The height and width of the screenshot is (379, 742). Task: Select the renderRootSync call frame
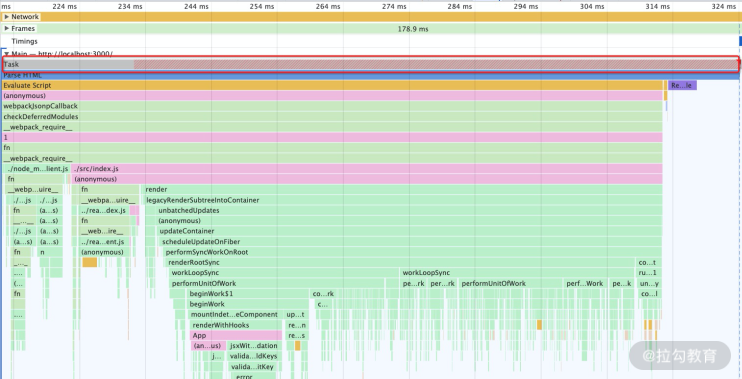click(x=400, y=262)
